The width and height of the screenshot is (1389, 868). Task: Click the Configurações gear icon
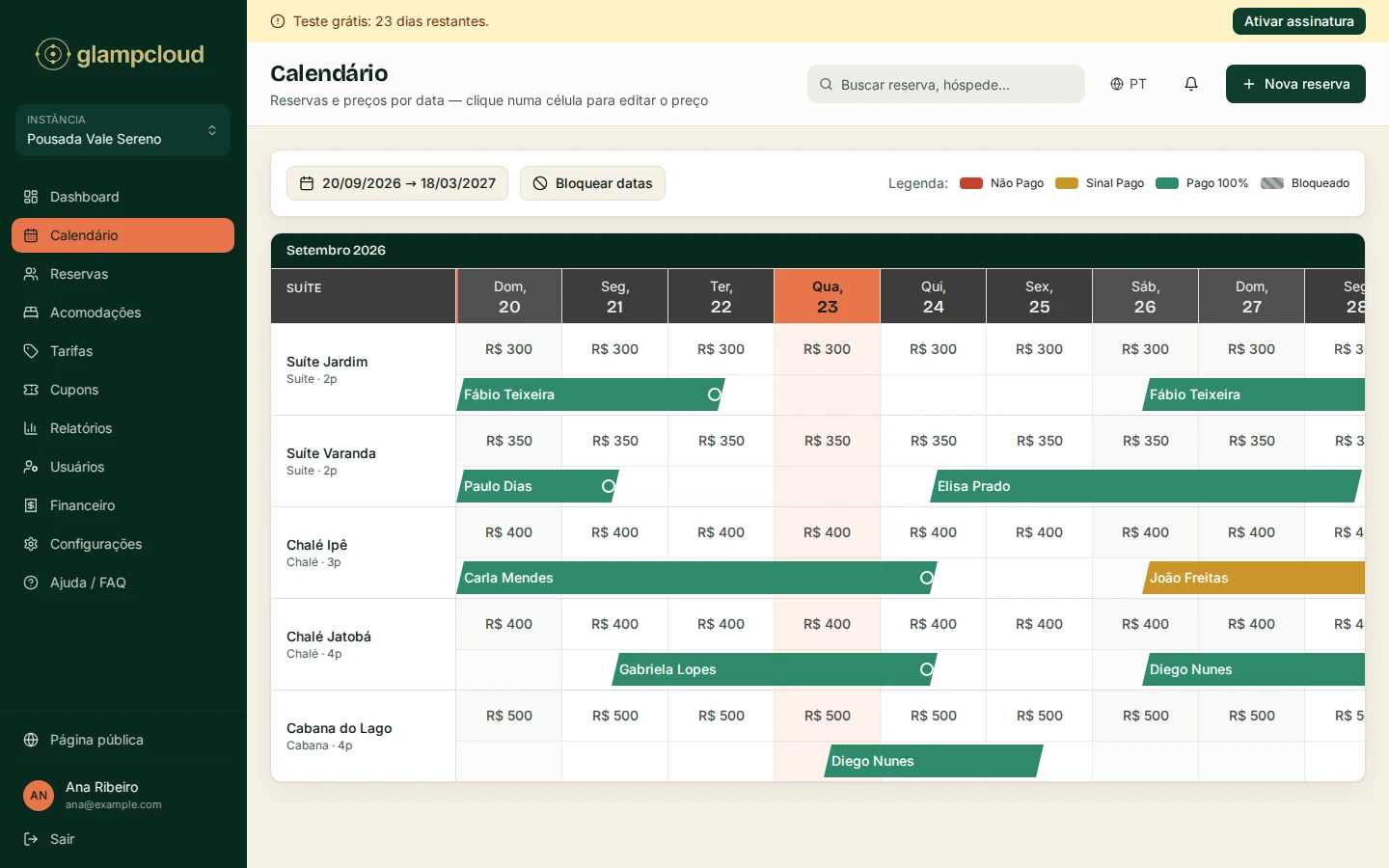pyautogui.click(x=31, y=544)
